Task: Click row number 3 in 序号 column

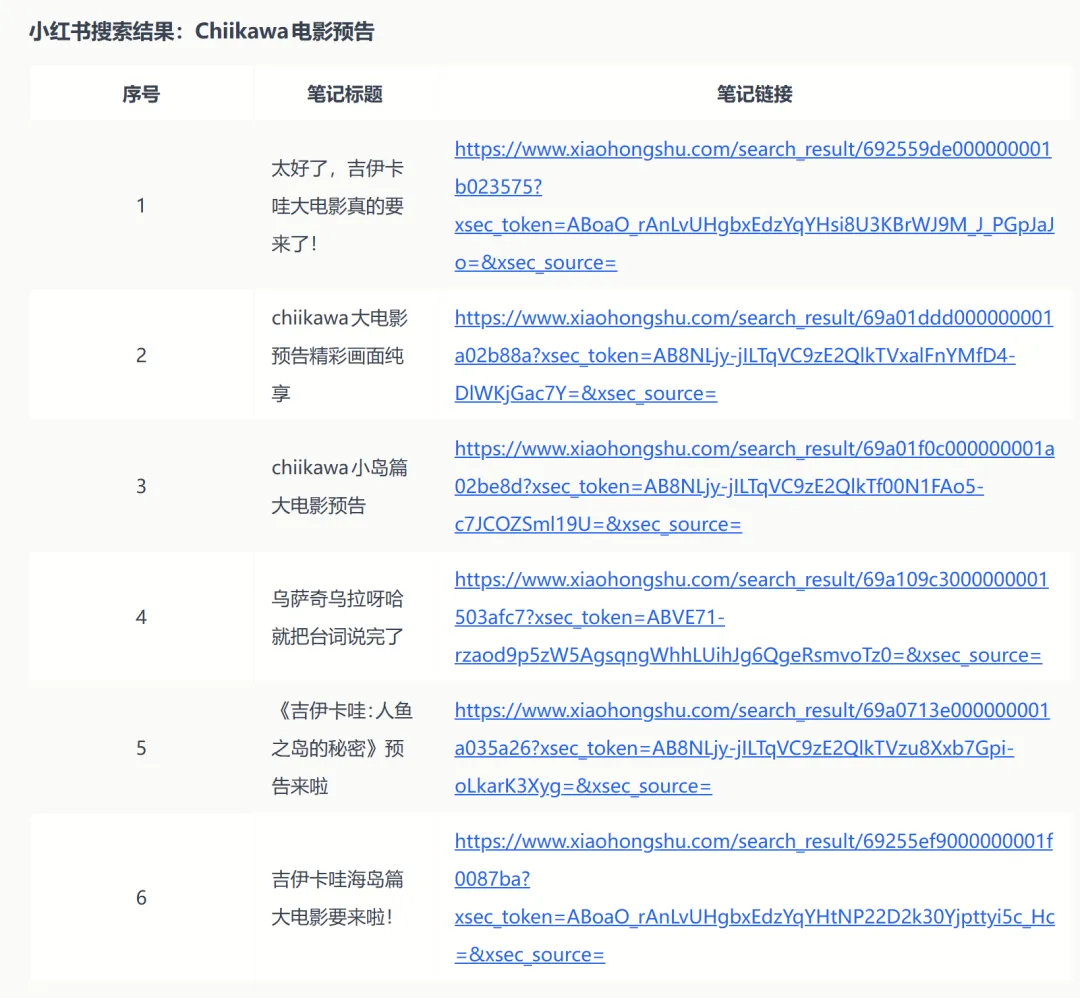Action: pos(141,486)
